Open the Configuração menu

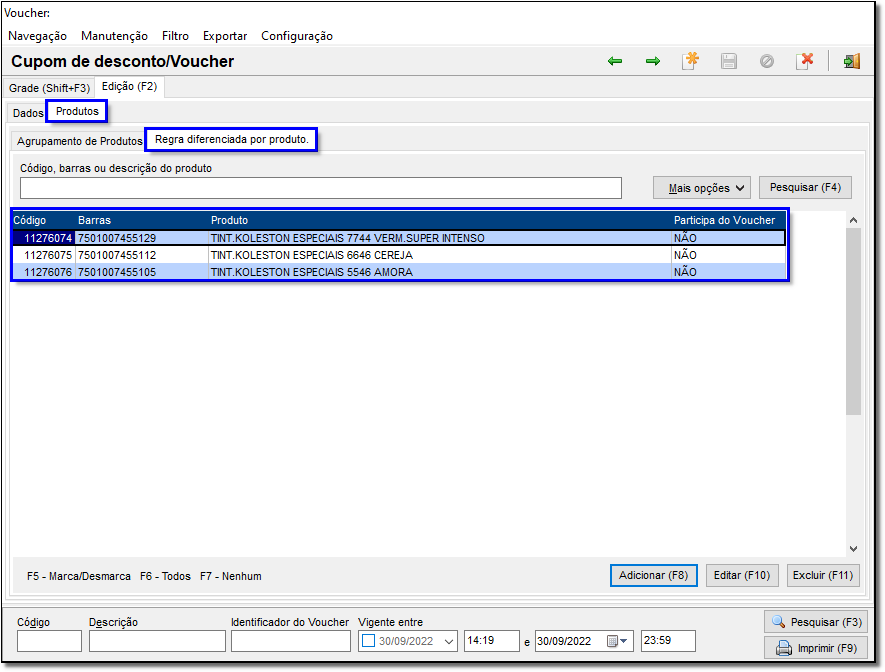click(x=297, y=36)
